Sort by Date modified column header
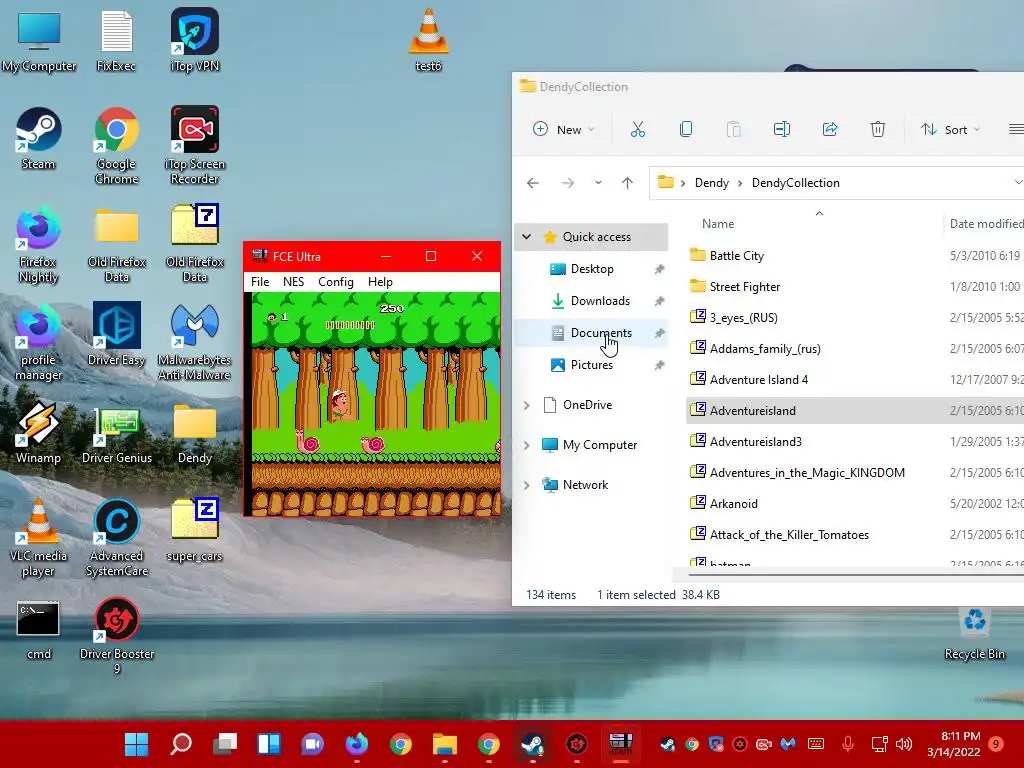Screen dimensions: 1024x768 (986, 223)
